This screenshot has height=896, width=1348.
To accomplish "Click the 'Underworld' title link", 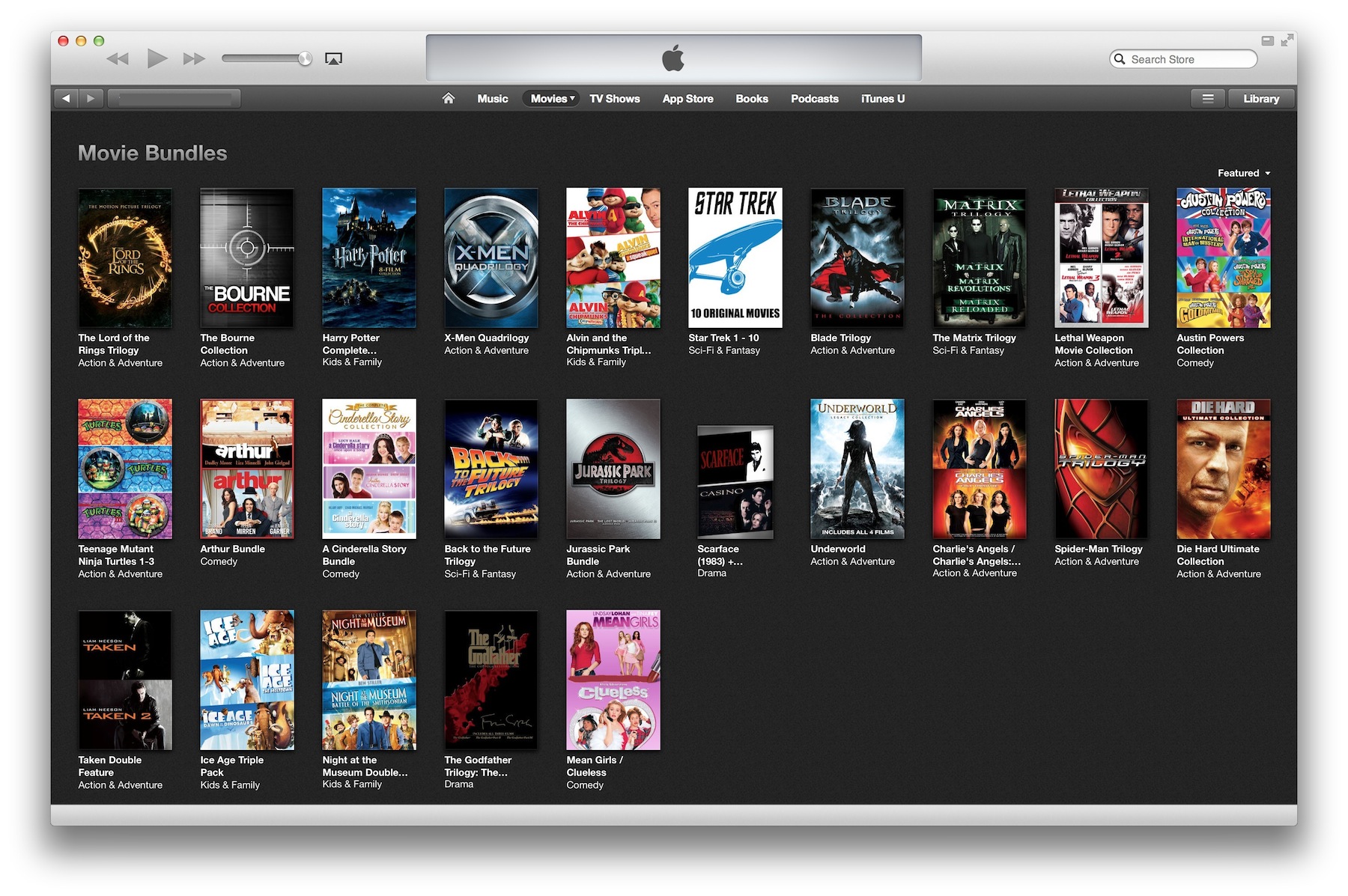I will (x=838, y=549).
